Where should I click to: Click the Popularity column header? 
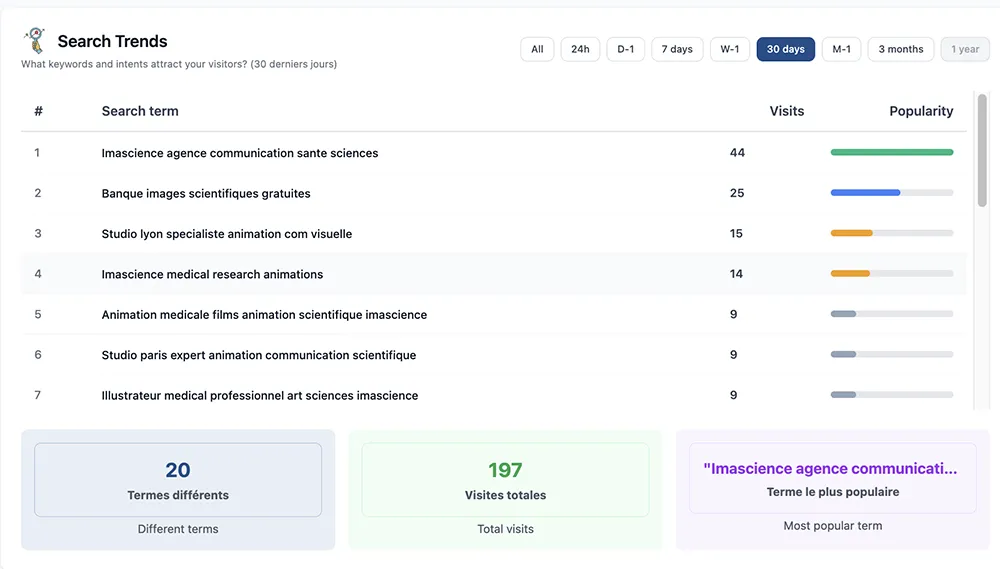tap(920, 111)
